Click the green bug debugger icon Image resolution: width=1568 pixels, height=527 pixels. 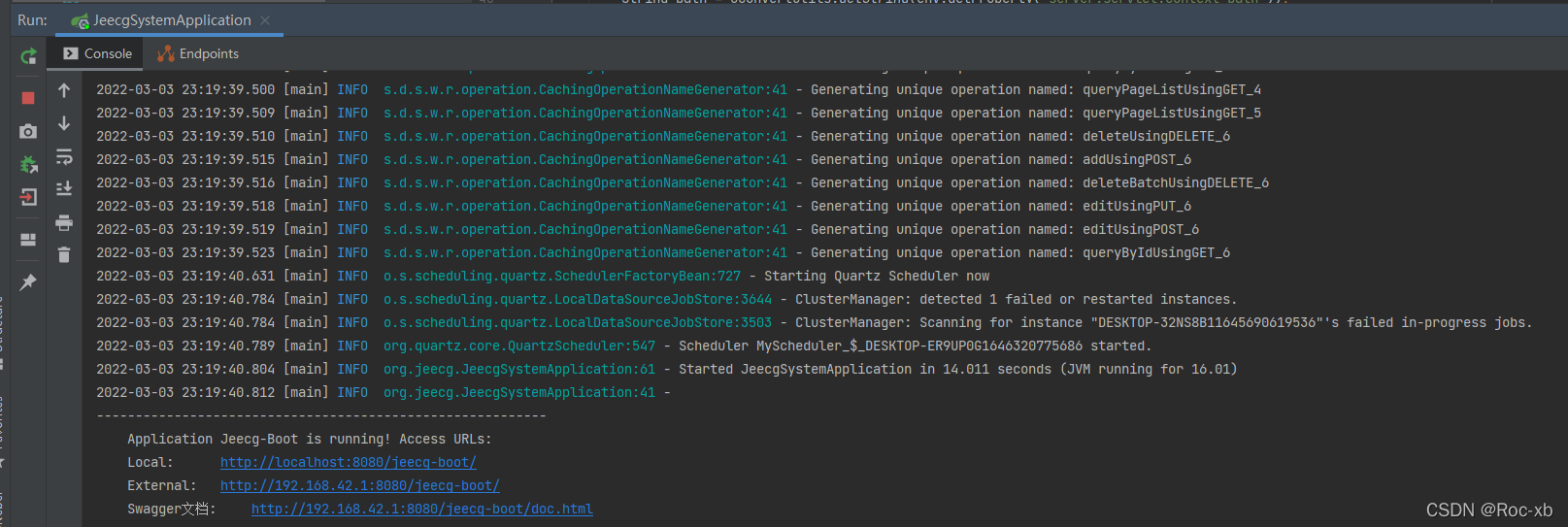point(28,164)
